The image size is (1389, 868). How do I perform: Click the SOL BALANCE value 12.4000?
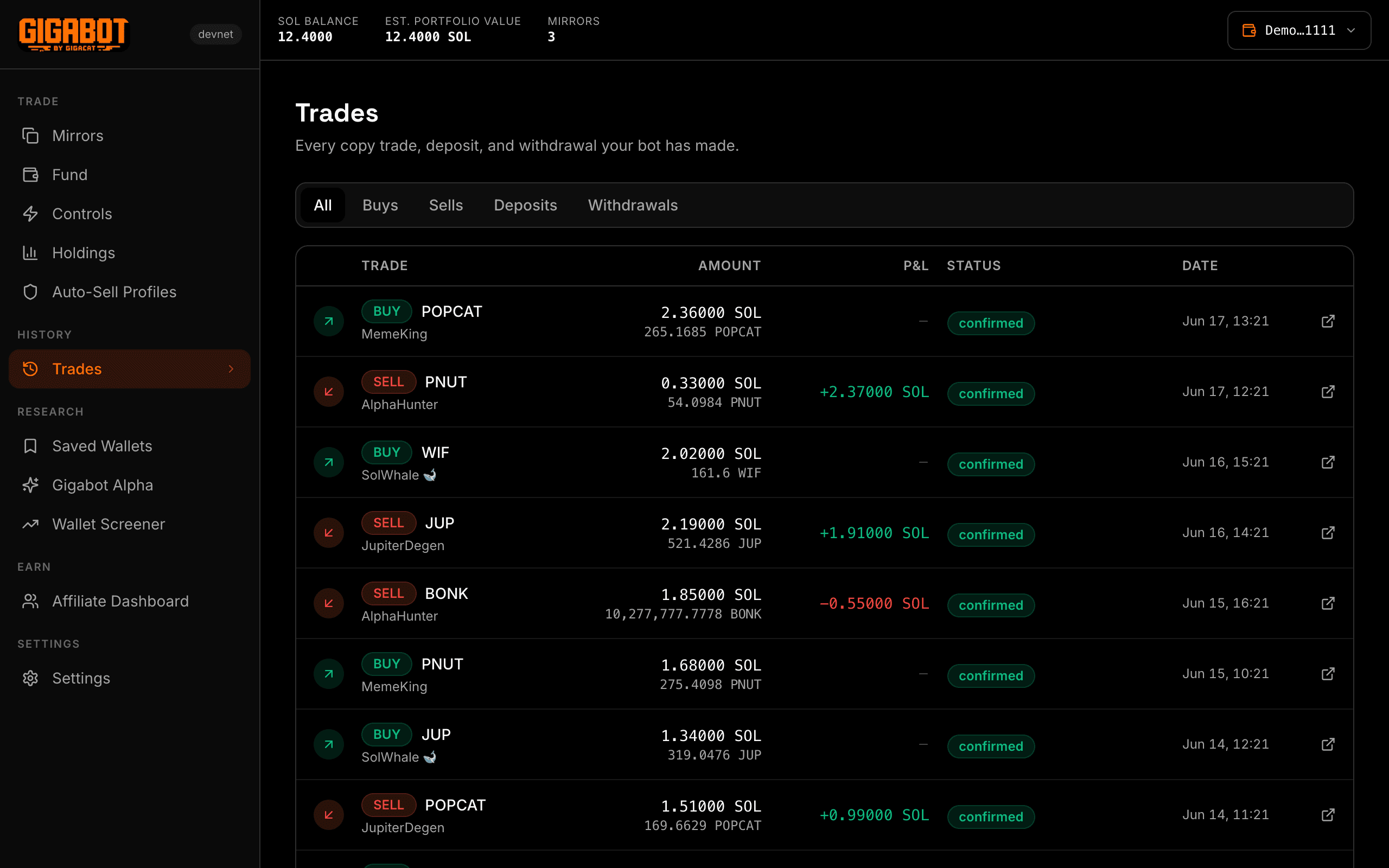pos(305,37)
